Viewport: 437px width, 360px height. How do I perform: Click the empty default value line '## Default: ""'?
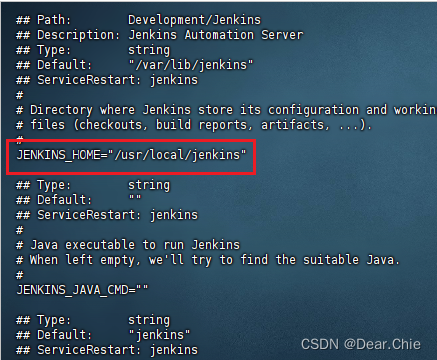79,200
